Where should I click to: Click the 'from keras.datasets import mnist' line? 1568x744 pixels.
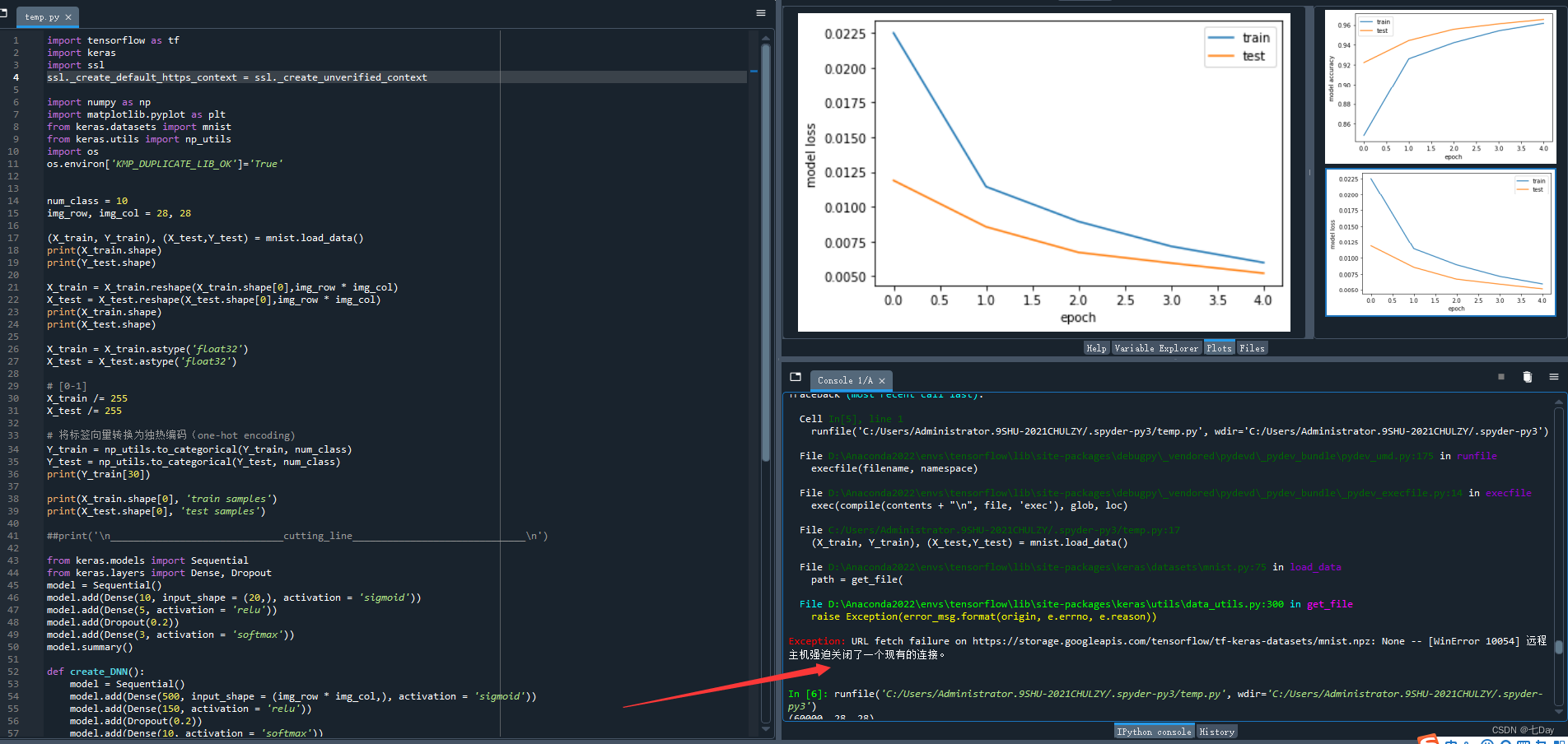(139, 127)
